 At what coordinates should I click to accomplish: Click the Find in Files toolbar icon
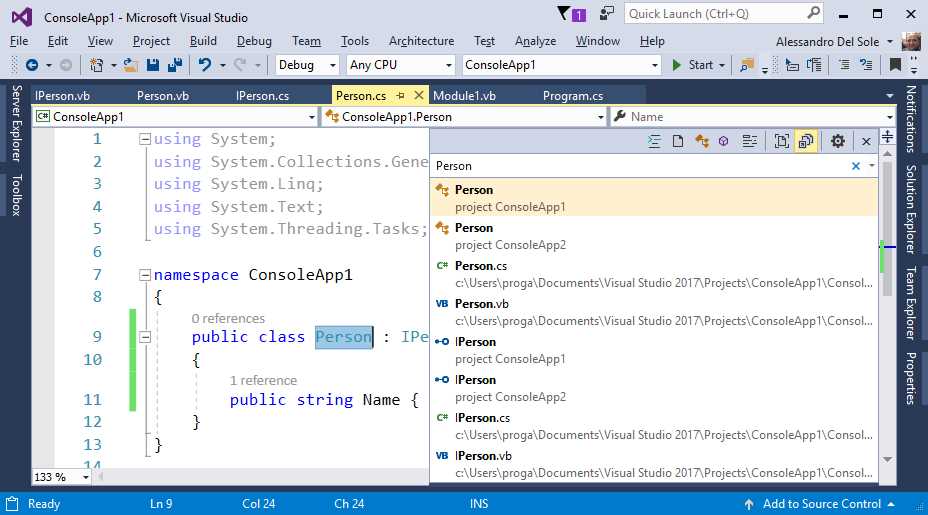click(747, 65)
